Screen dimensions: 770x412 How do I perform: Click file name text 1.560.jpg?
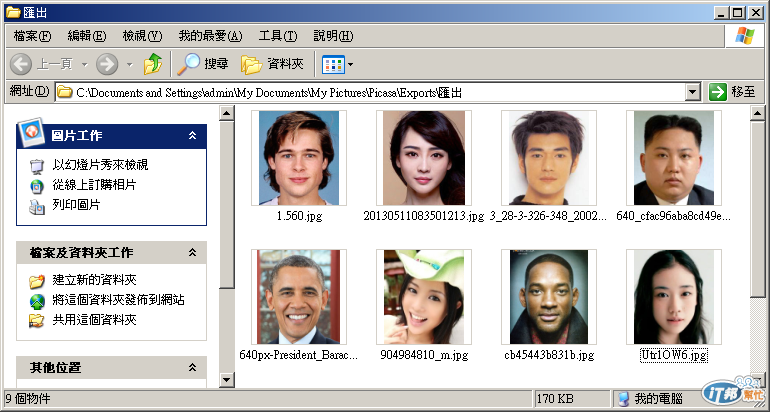(299, 216)
